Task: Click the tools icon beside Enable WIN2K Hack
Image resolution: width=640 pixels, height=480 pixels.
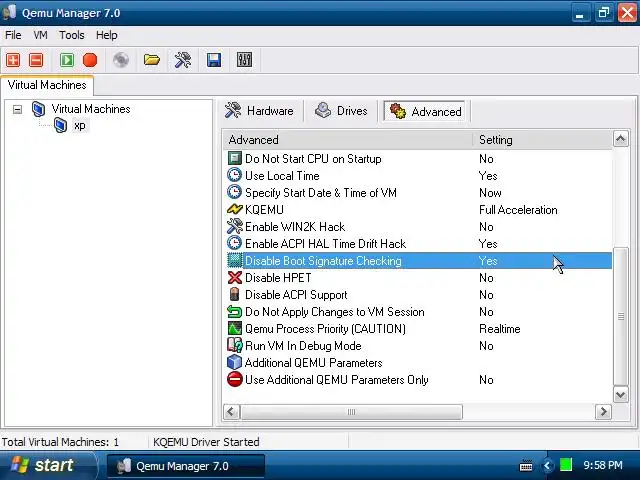Action: click(234, 226)
